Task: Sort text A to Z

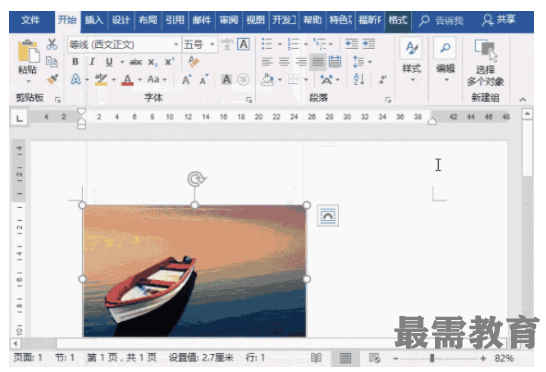Action: coord(359,79)
